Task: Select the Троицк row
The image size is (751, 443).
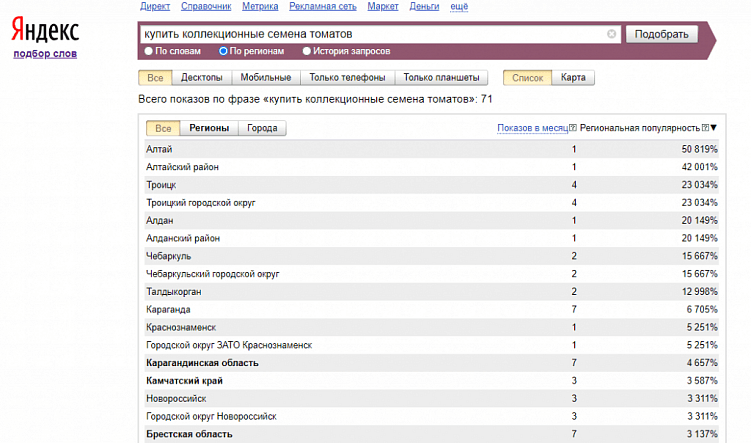Action: pos(432,184)
